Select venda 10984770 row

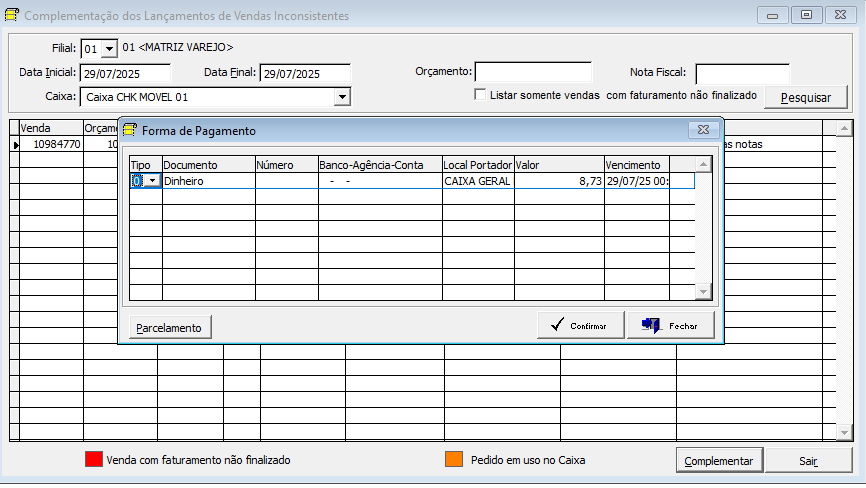point(51,144)
